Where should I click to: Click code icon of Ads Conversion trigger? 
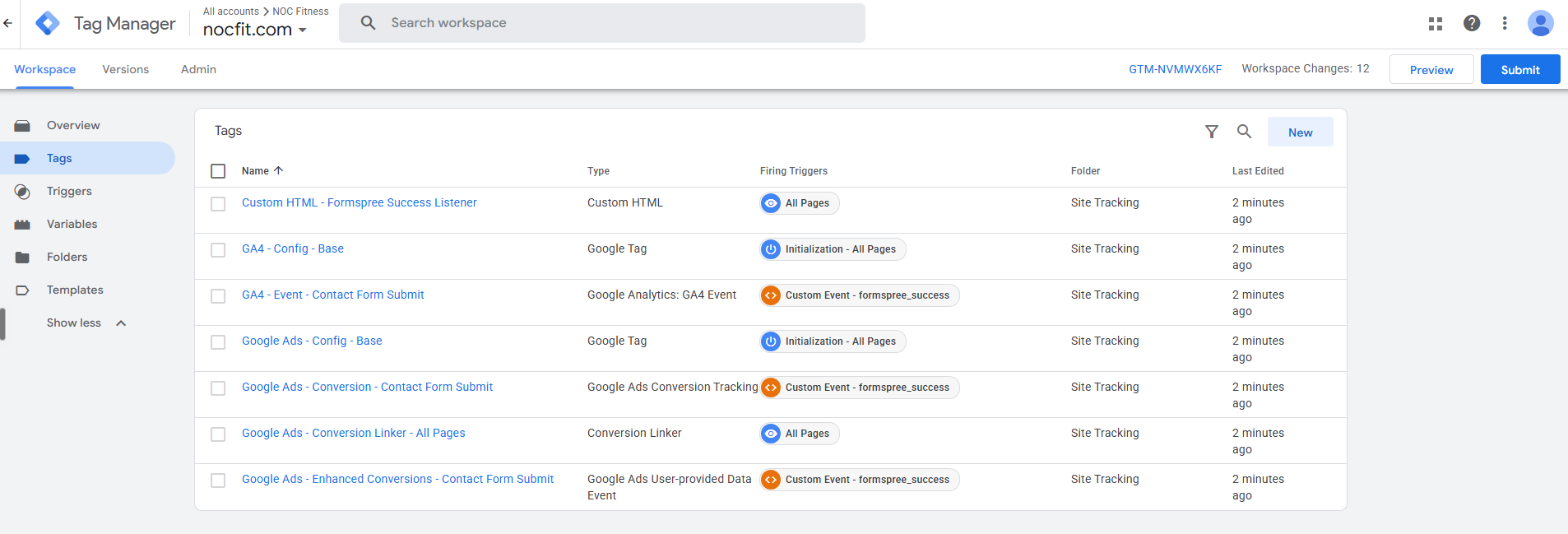point(771,388)
